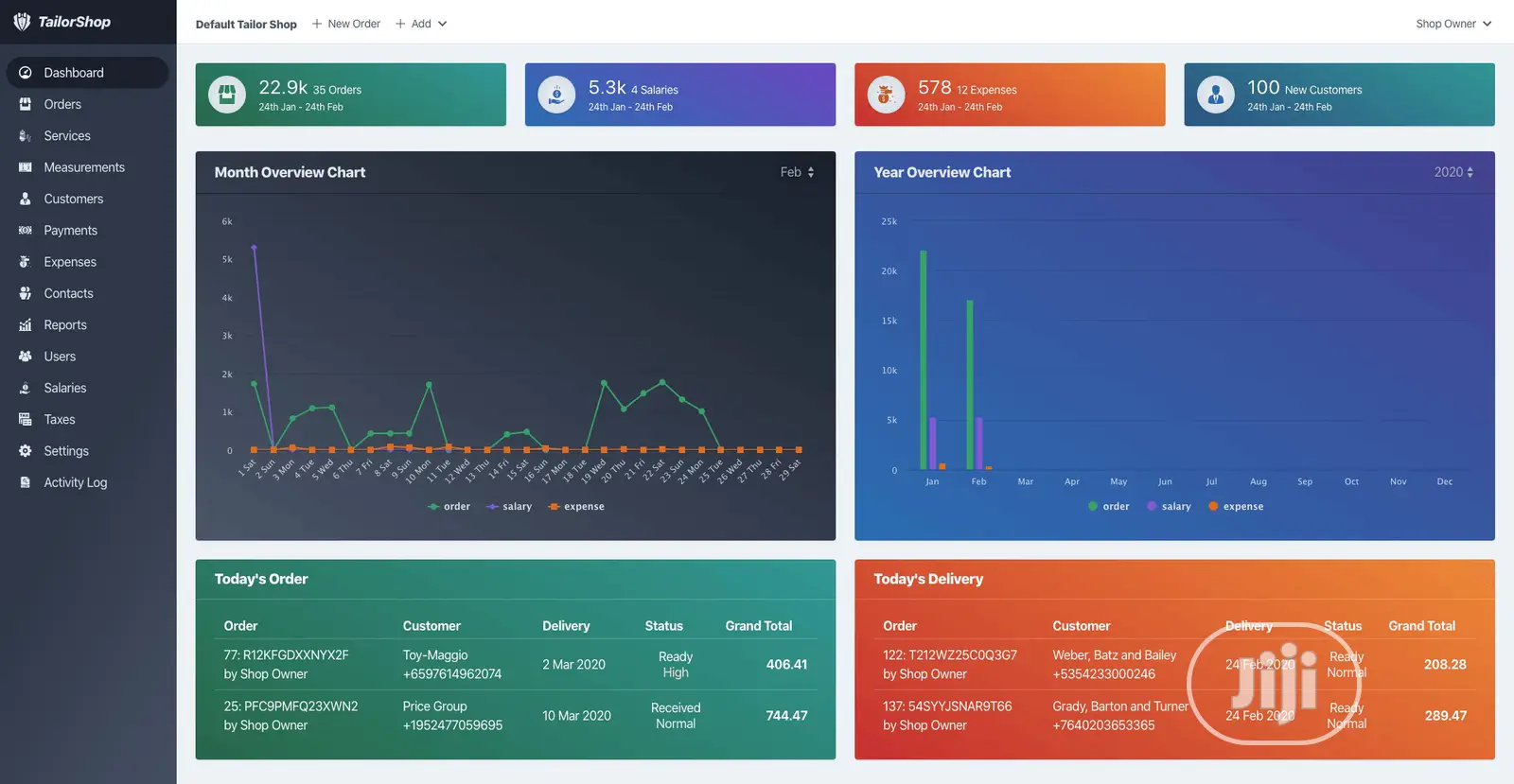Viewport: 1514px width, 784px height.
Task: Click delivery date 10 Mar 2020
Action: (x=576, y=716)
